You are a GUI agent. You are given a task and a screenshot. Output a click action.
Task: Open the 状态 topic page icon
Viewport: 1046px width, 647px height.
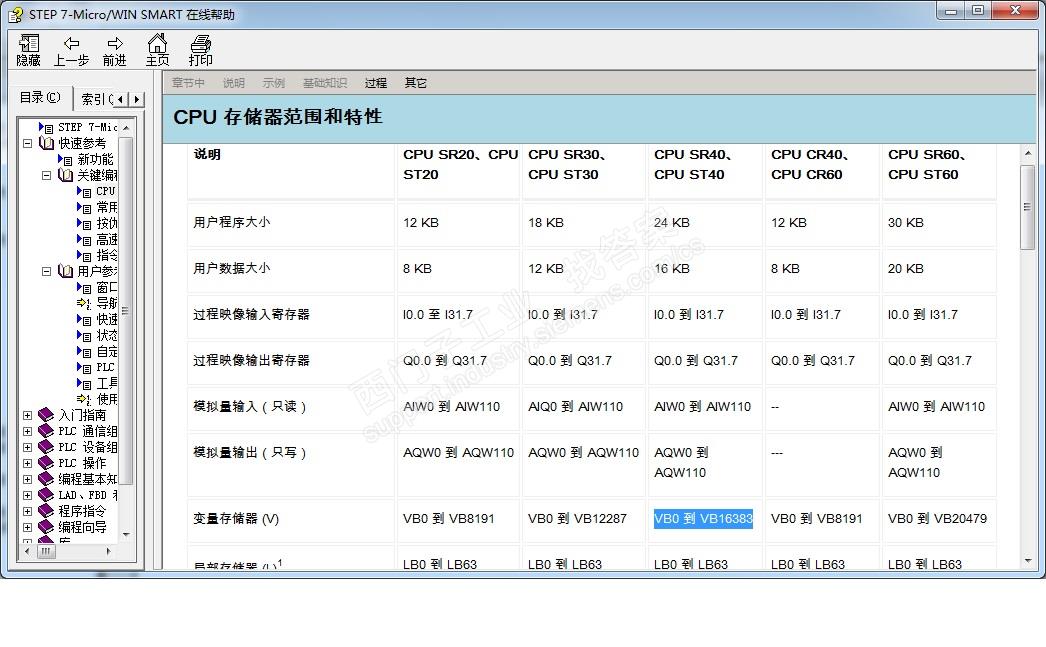pyautogui.click(x=84, y=336)
